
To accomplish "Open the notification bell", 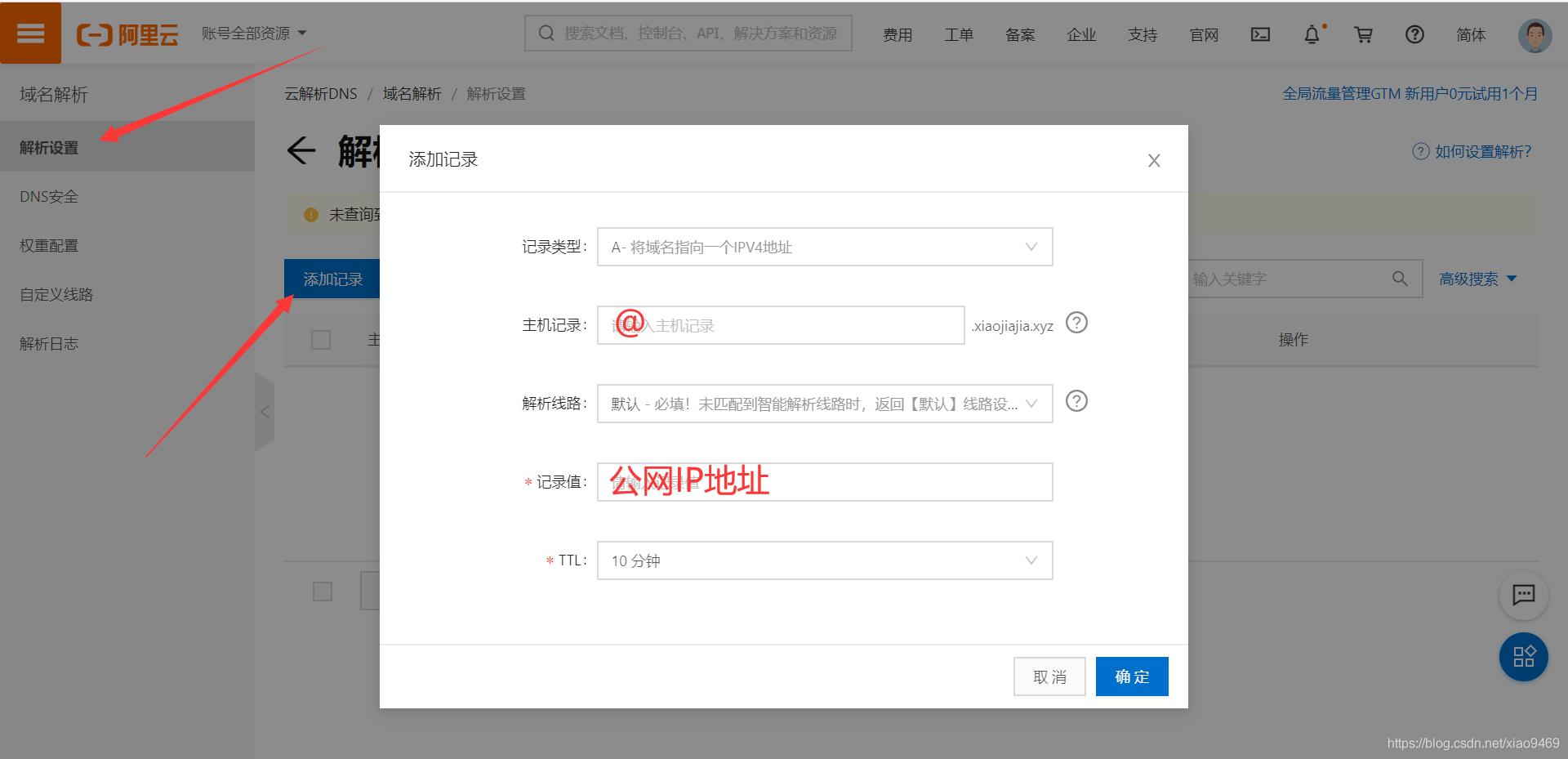I will click(1312, 34).
